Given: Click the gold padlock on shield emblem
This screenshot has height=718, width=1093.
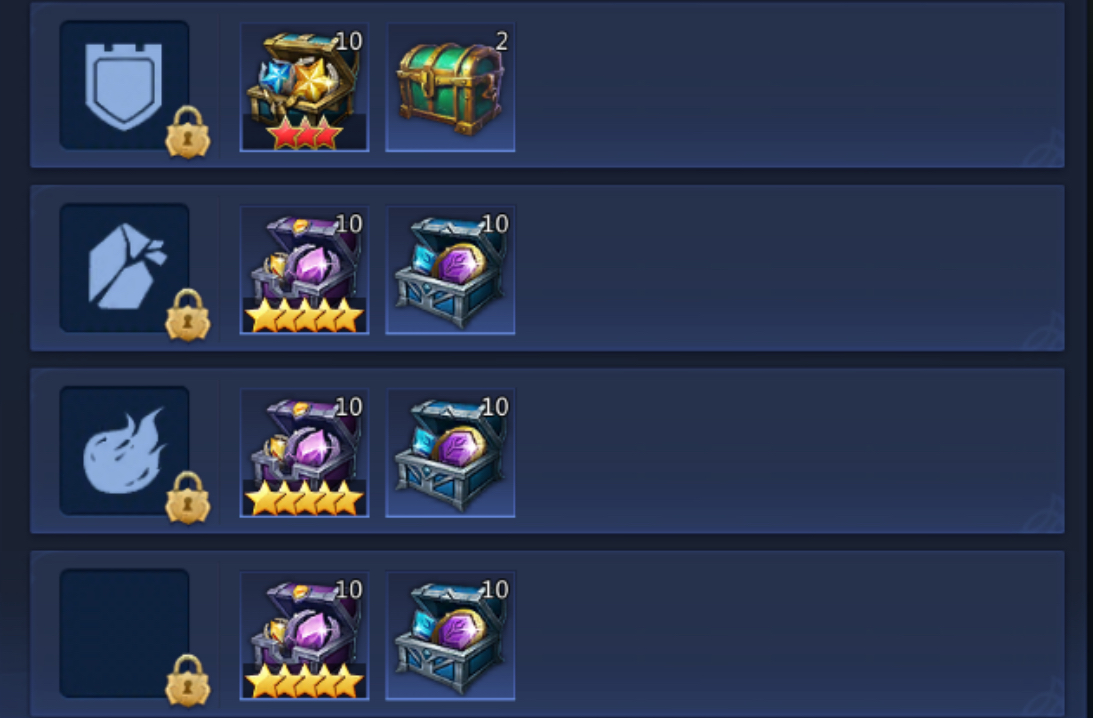Looking at the screenshot, I should coord(188,132).
